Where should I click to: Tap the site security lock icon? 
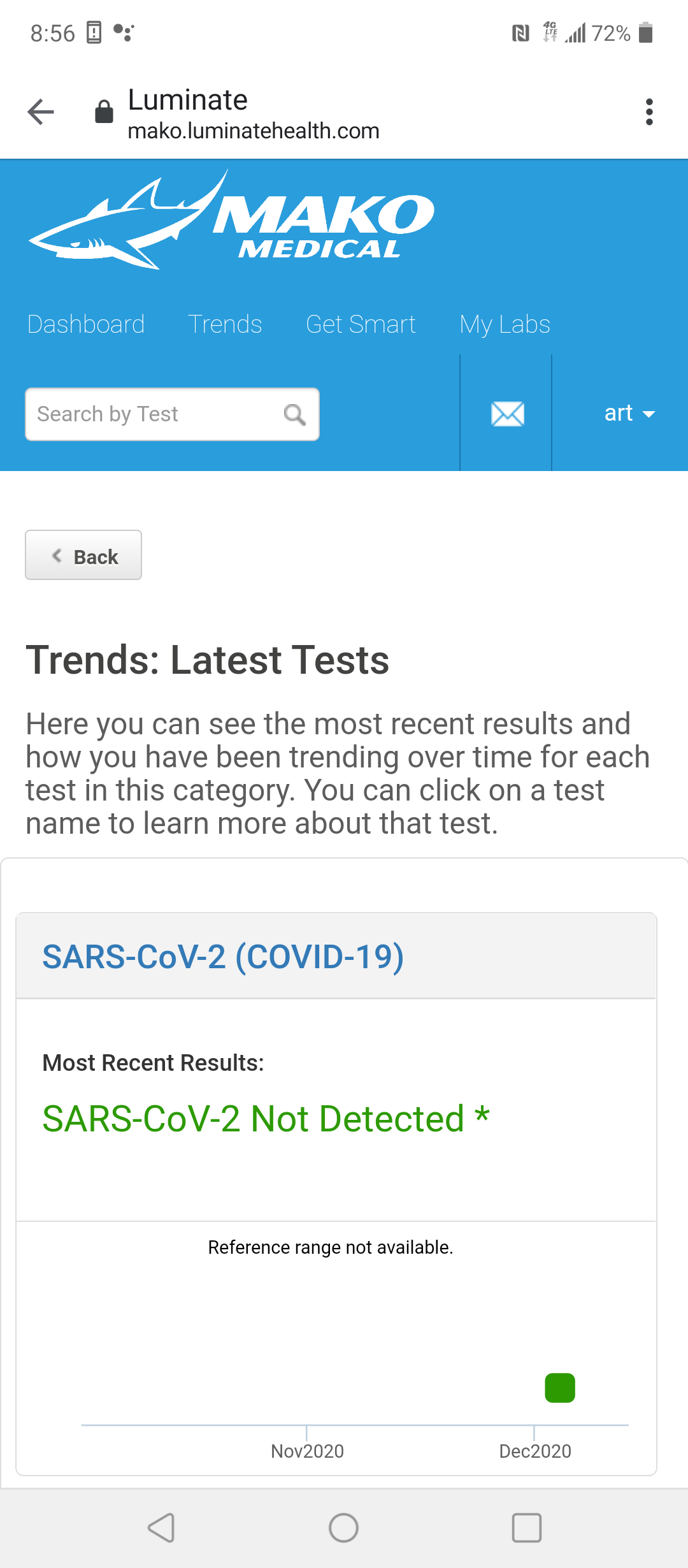104,112
